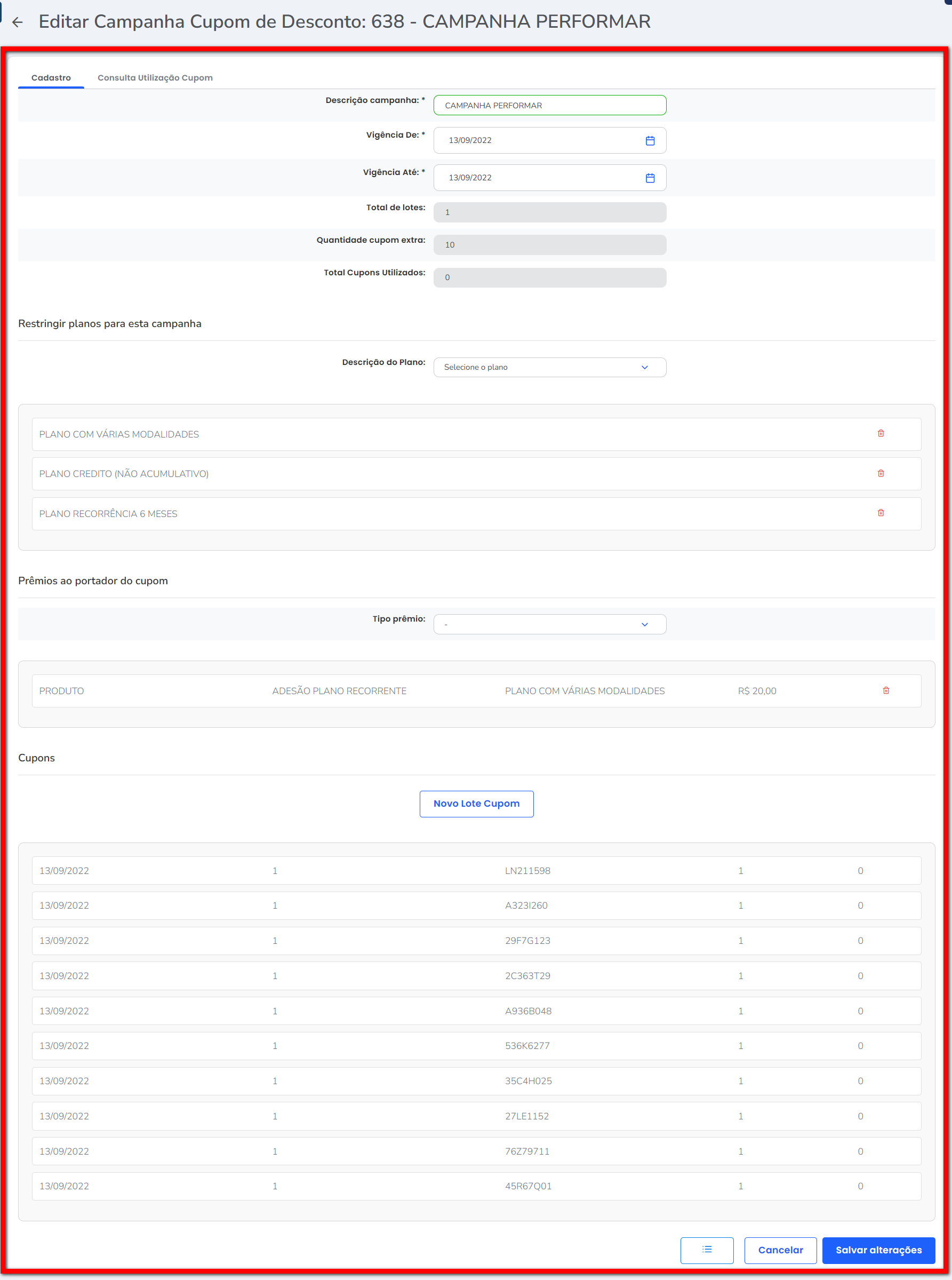
Task: Remove PLANO CREDITO (NÃO ACUMULATIVO) with trash icon
Action: tap(880, 473)
